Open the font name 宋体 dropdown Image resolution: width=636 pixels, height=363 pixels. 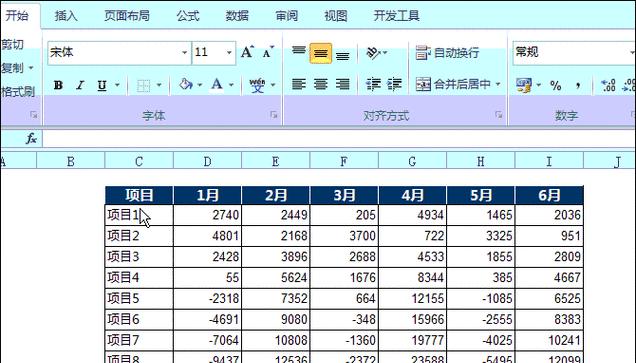[x=185, y=53]
